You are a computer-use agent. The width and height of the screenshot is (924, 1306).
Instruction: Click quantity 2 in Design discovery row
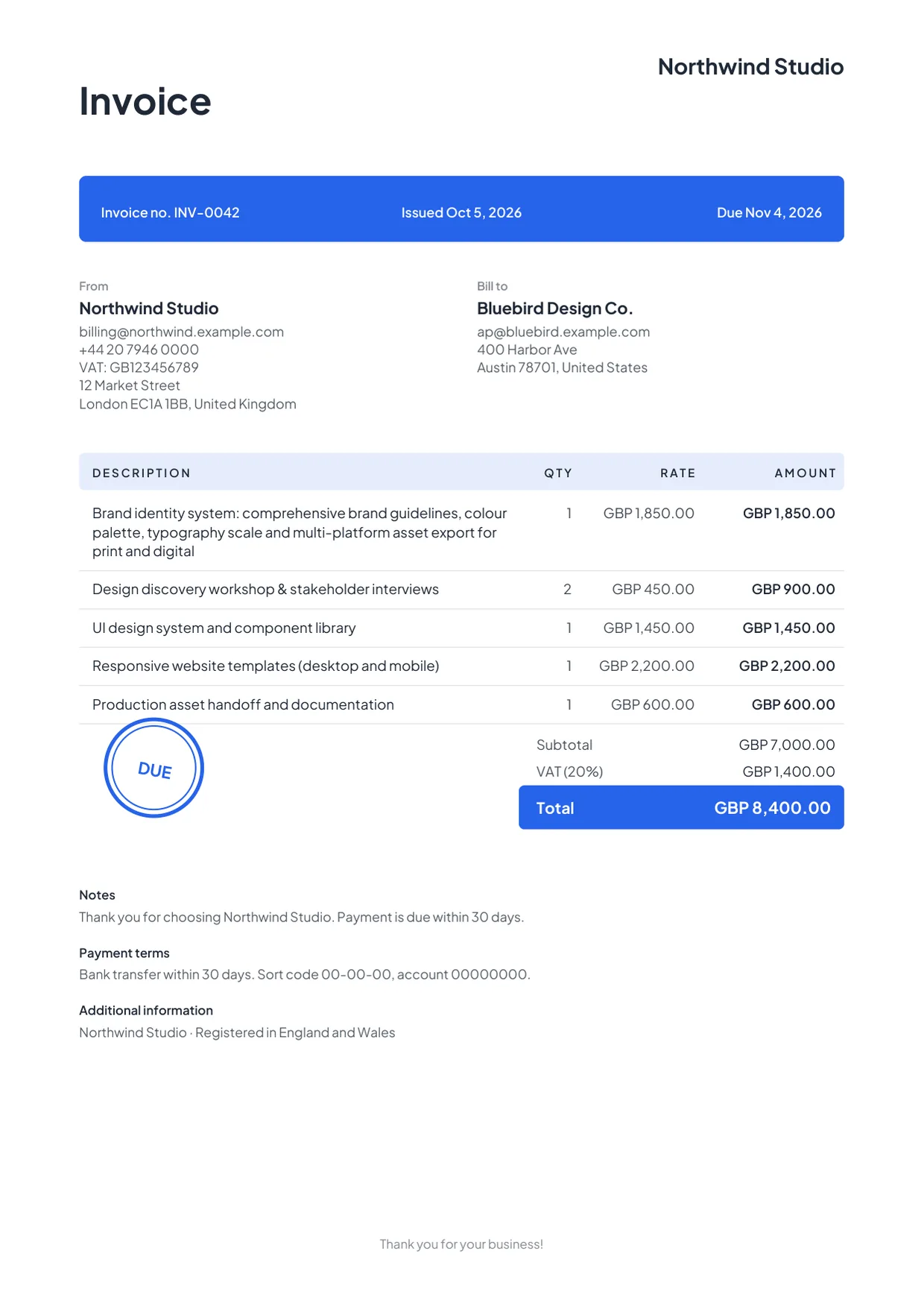[x=567, y=589]
